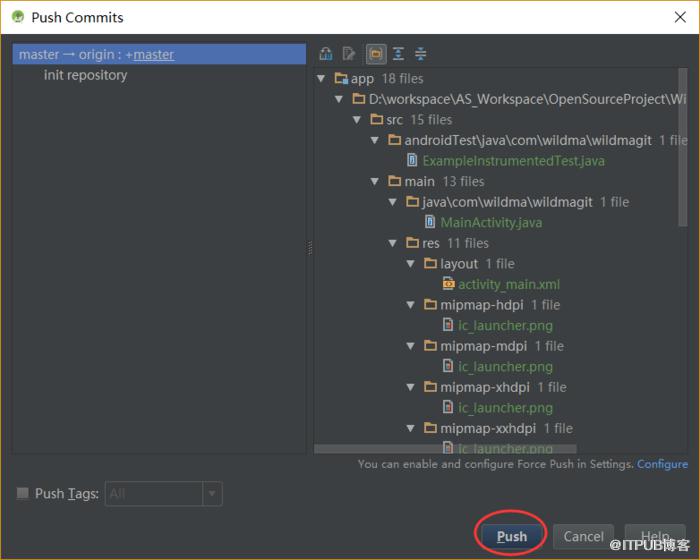
Task: Select the MainActivity.java file icon
Action: (x=430, y=221)
